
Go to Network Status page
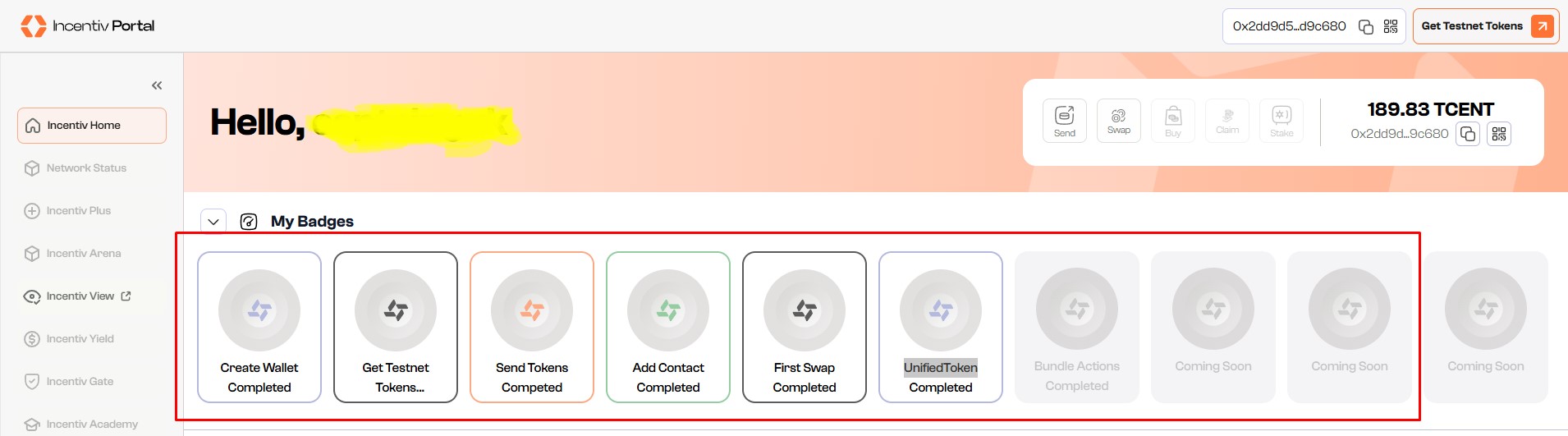click(x=86, y=168)
